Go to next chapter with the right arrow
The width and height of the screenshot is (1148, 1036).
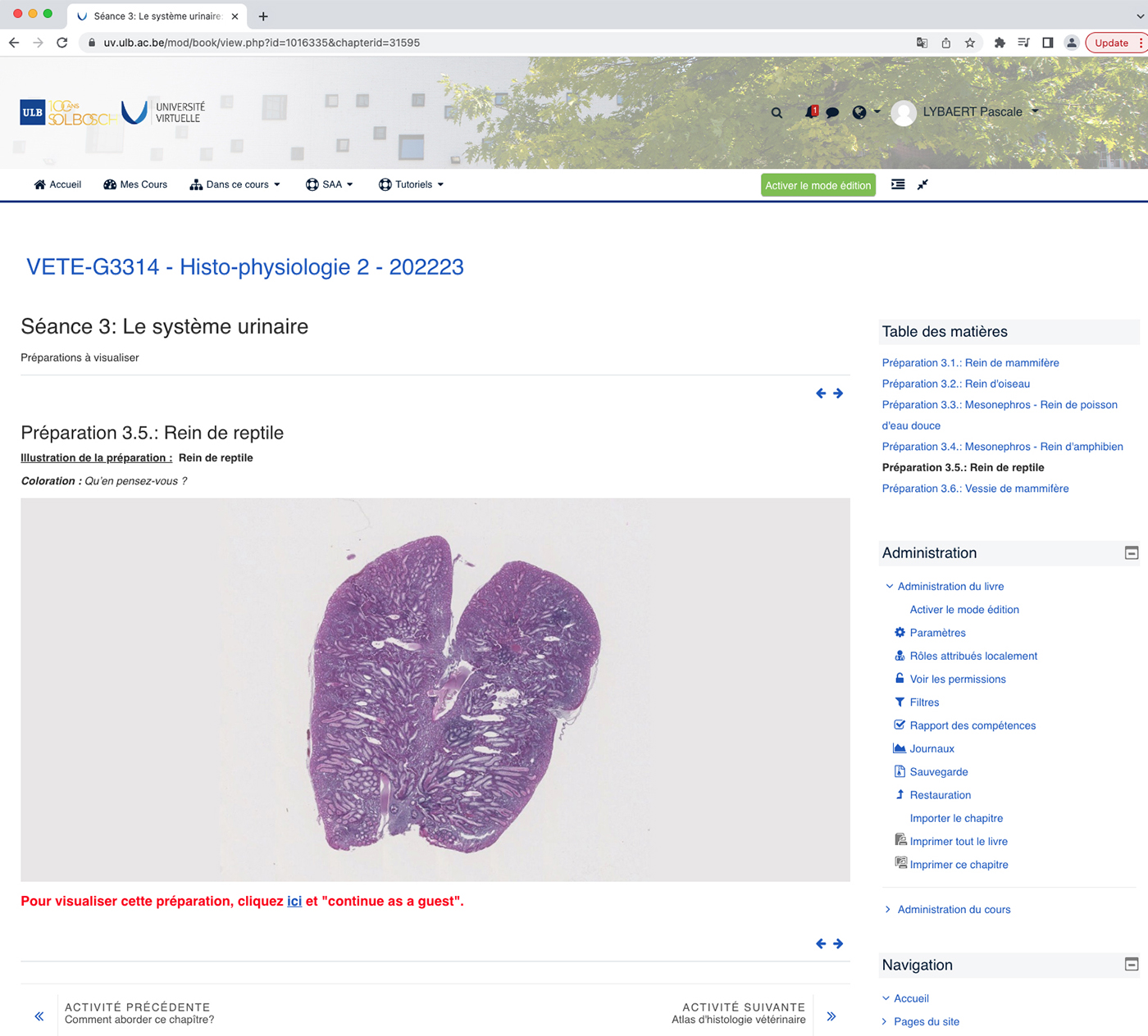[837, 393]
